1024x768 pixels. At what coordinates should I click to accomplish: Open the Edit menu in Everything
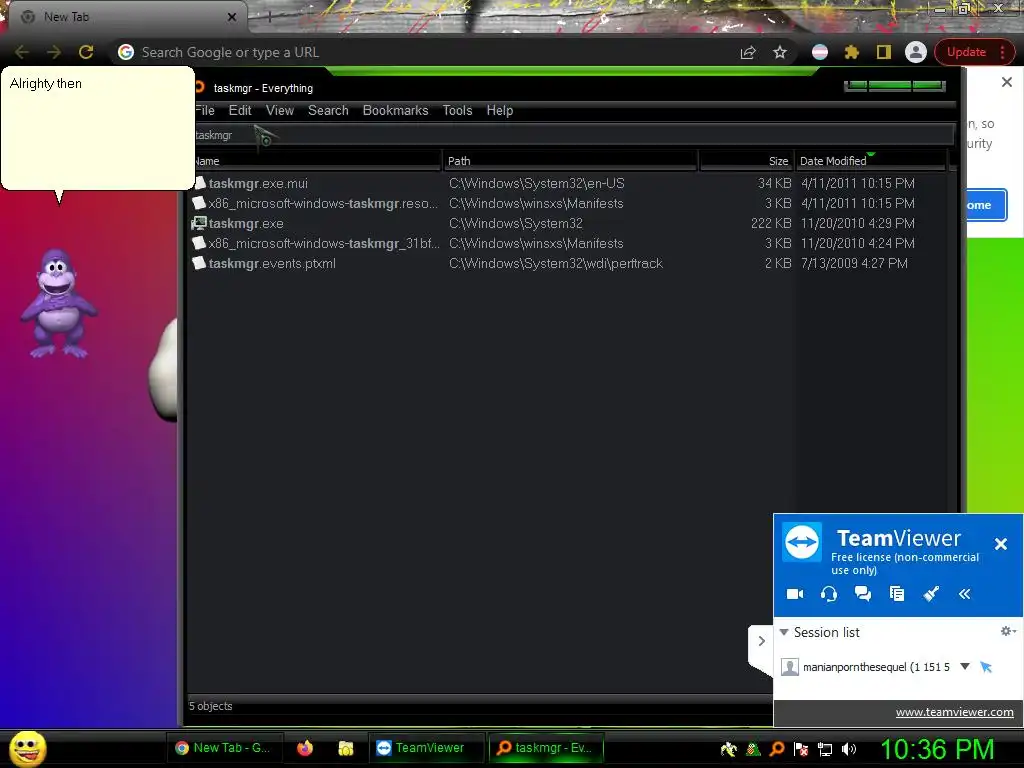[240, 110]
